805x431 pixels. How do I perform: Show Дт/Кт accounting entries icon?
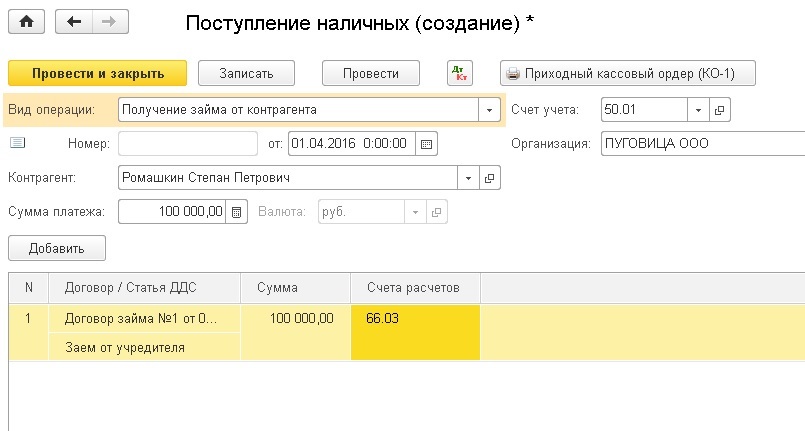click(x=459, y=73)
